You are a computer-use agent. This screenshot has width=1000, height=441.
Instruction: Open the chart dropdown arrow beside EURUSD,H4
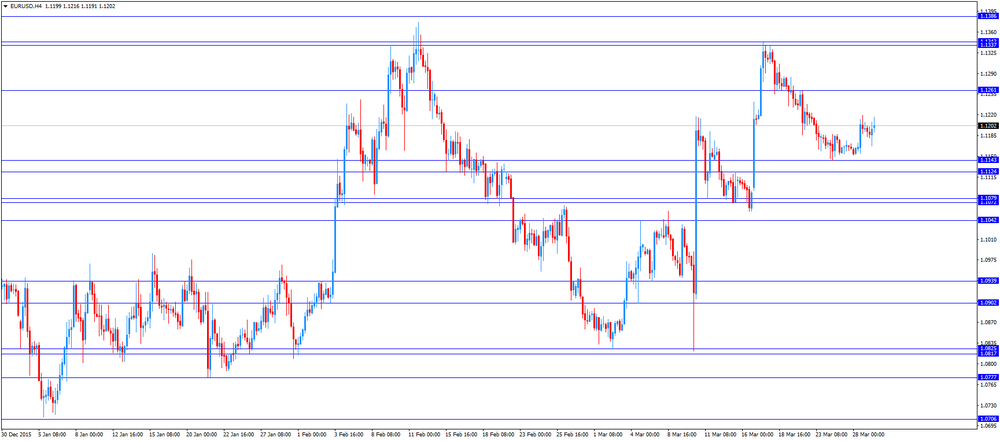coord(5,6)
